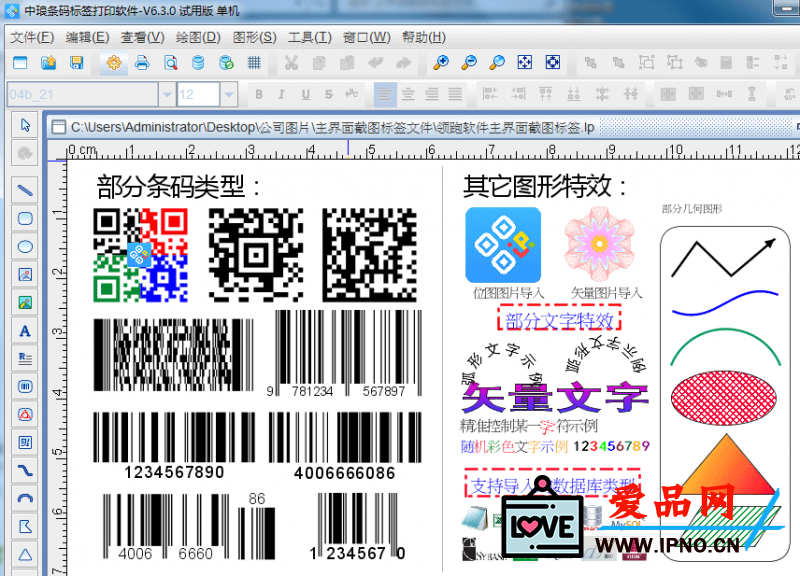Open the 查看(V) menu
800x576 pixels.
click(142, 37)
